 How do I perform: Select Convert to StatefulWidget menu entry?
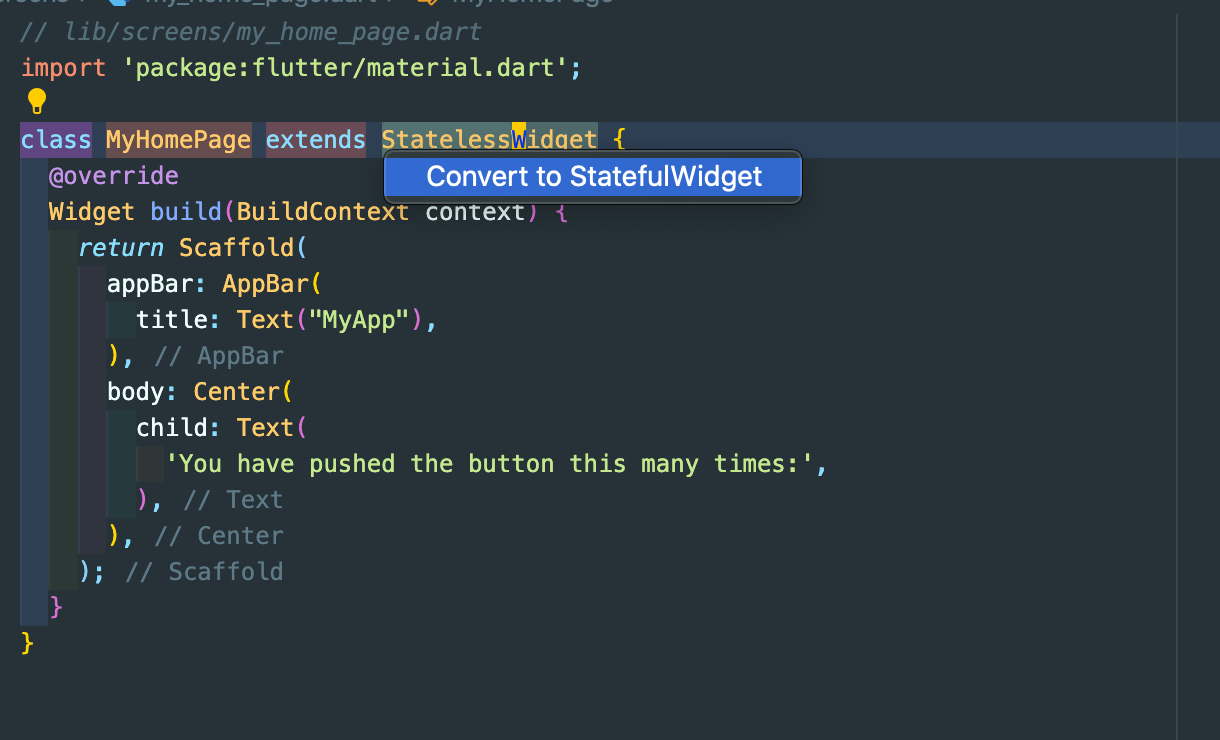tap(593, 177)
